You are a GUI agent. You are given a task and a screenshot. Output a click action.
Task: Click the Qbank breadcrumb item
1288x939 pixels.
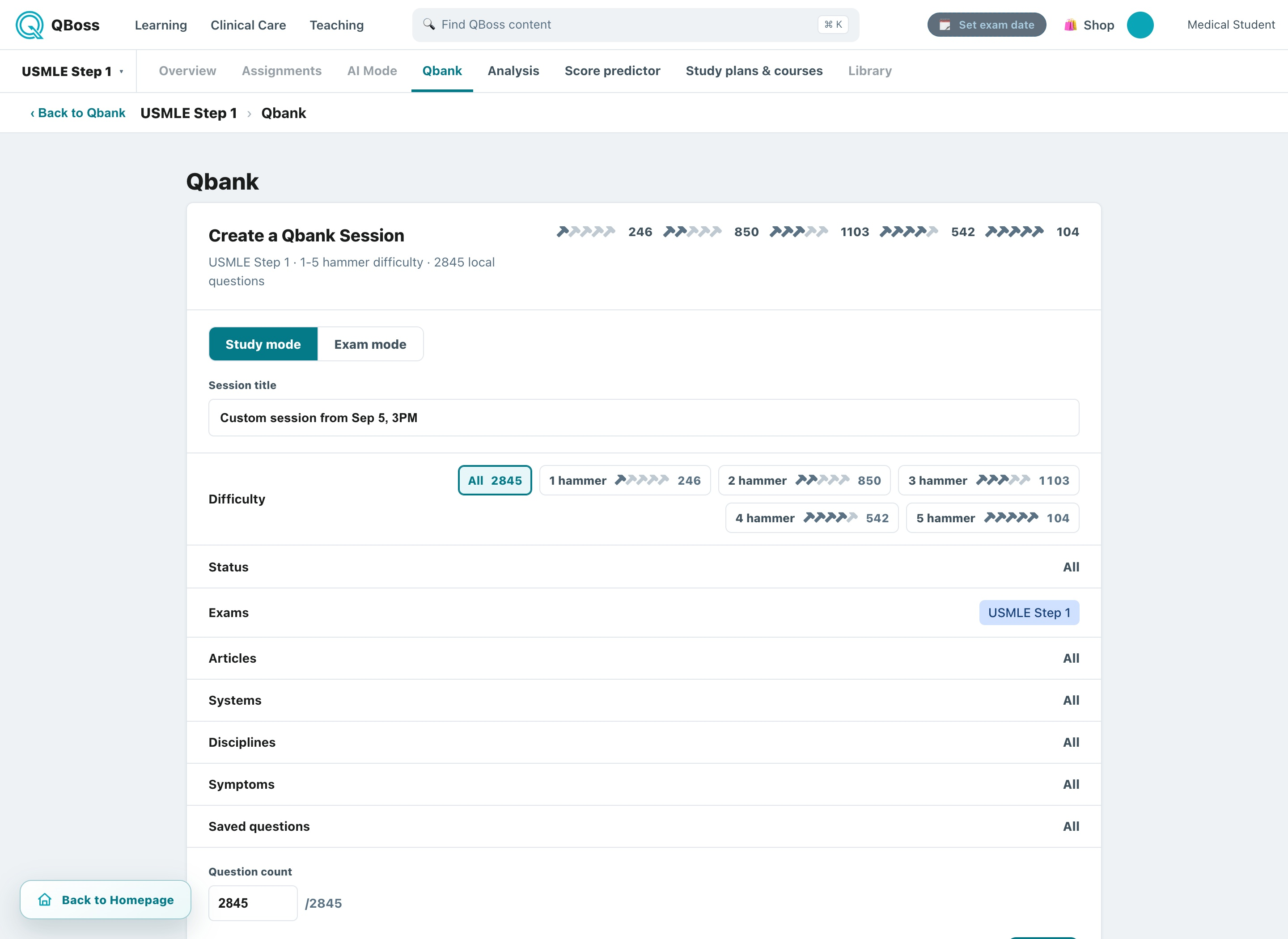click(x=284, y=113)
